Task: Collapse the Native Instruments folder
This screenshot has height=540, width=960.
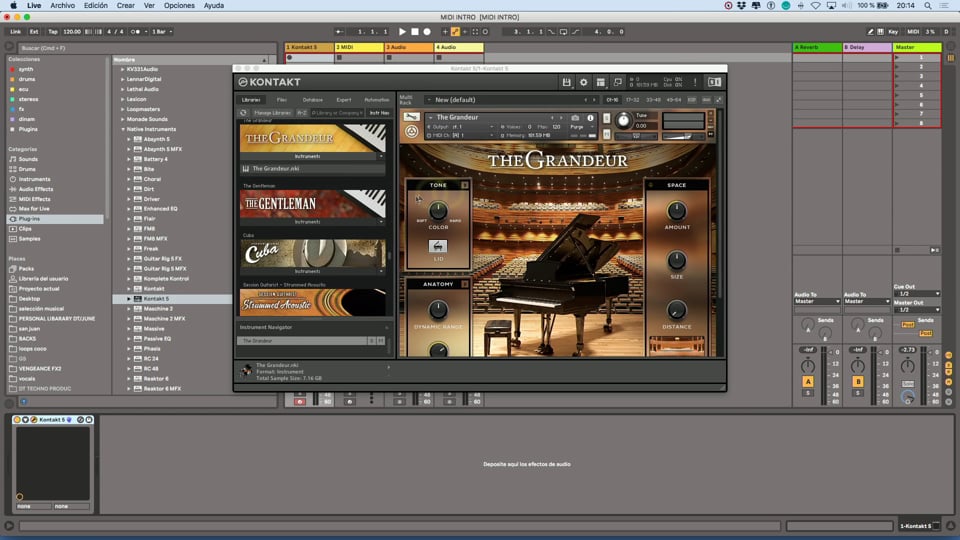Action: pos(122,129)
